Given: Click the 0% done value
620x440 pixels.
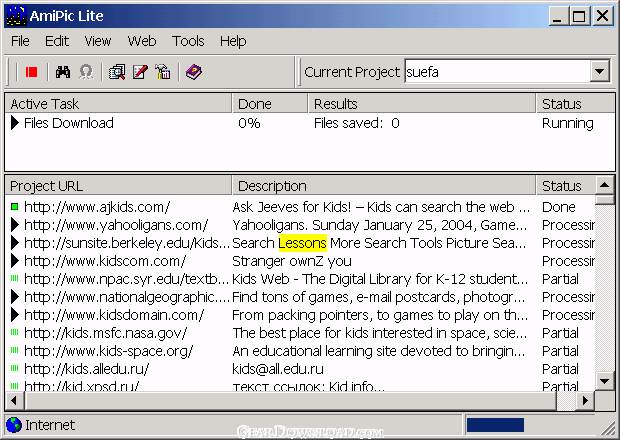Looking at the screenshot, I should (249, 123).
